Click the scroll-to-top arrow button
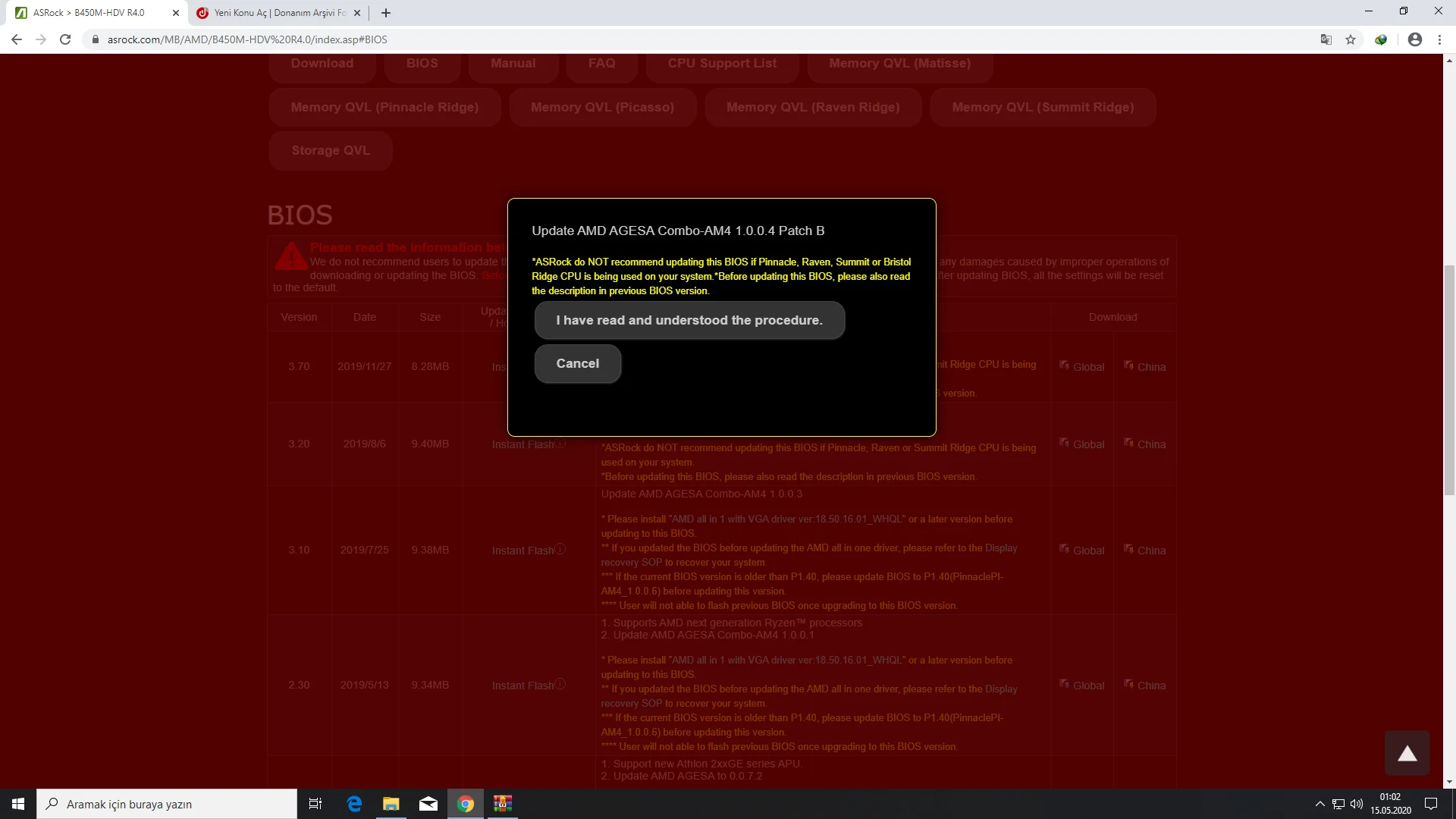The image size is (1456, 819). 1407,753
